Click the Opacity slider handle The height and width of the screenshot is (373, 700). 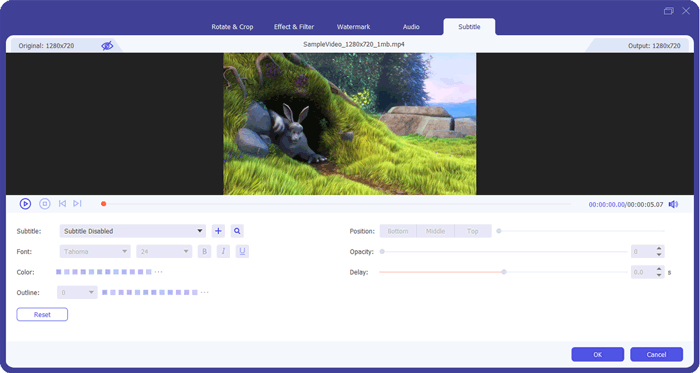(382, 252)
